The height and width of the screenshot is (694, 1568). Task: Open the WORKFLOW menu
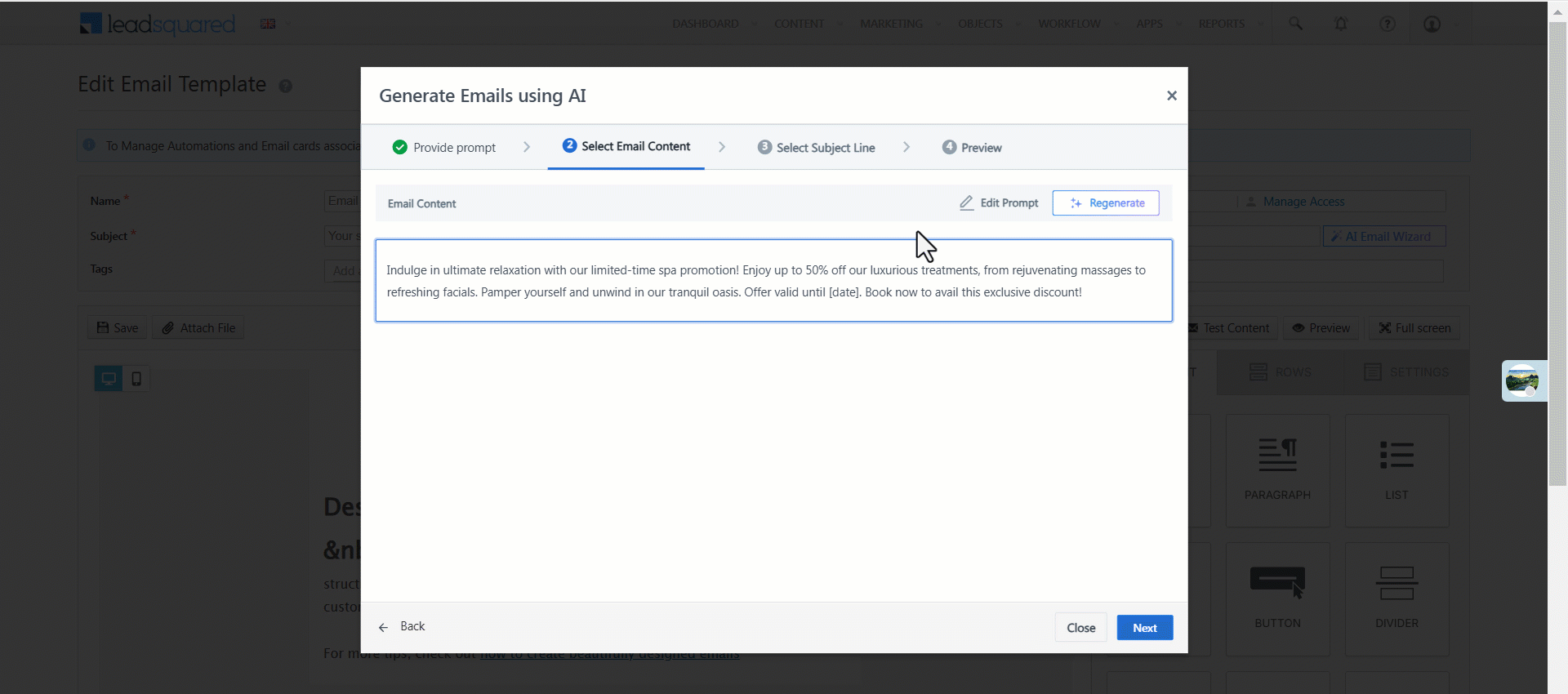pos(1069,24)
